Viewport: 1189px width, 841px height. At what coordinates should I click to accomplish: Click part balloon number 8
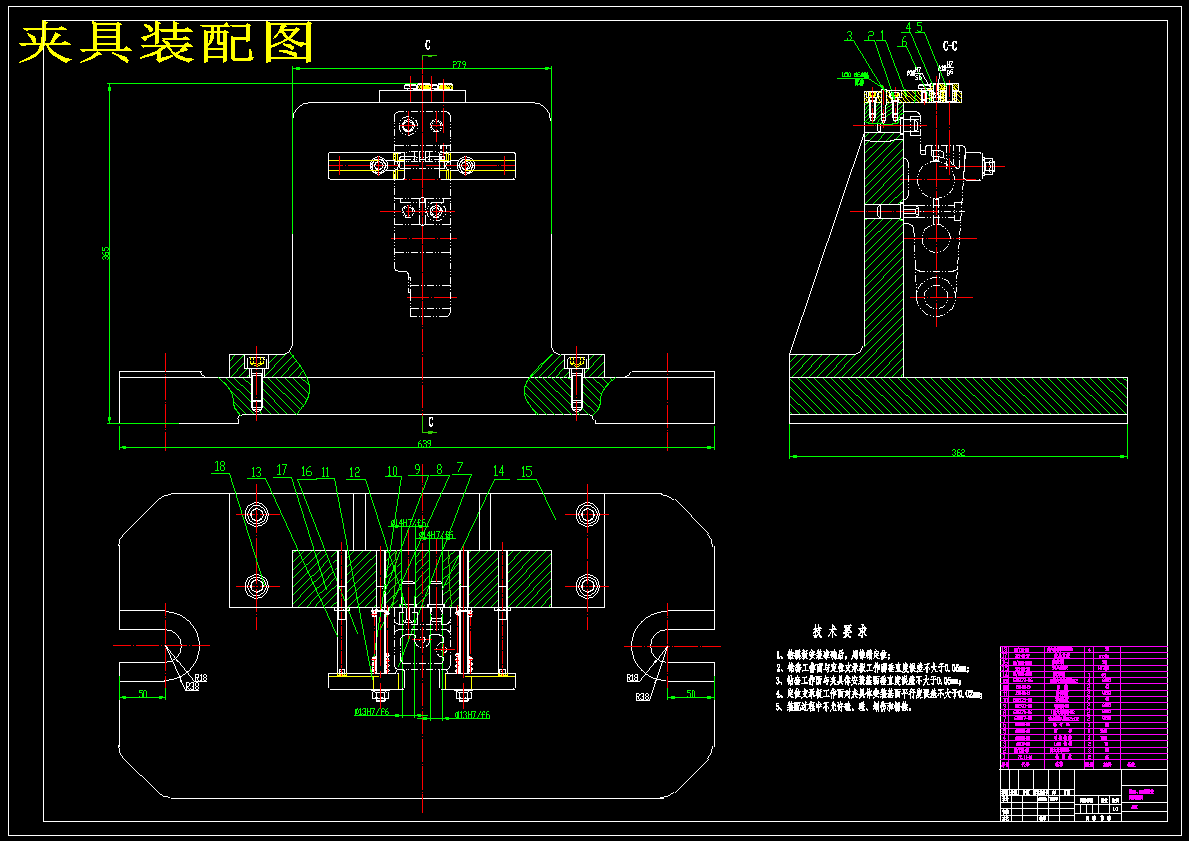pos(438,469)
